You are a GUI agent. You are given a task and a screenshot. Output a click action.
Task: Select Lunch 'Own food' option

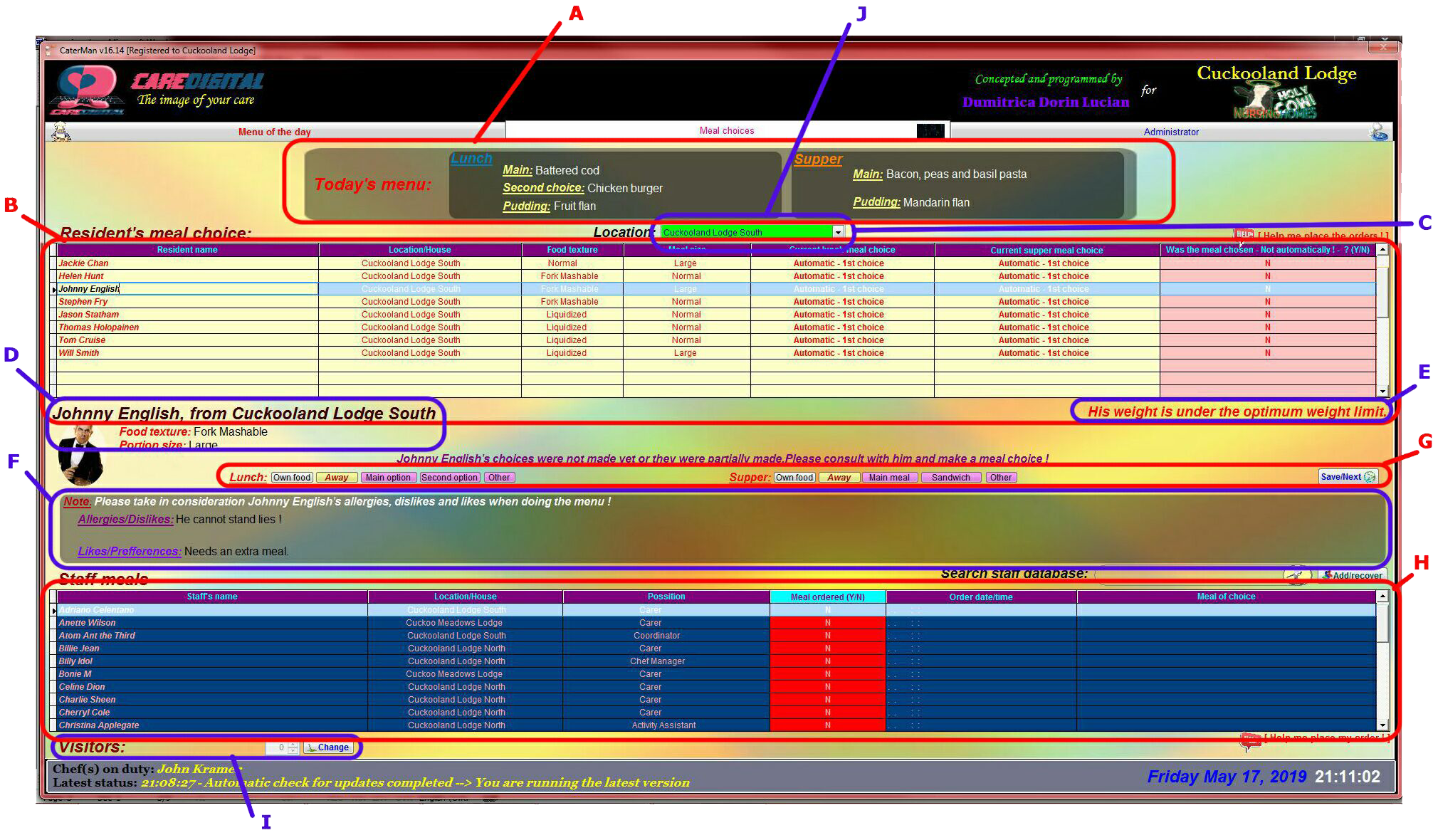pos(292,478)
